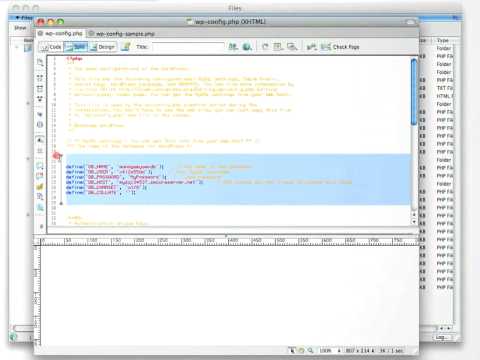Select the TXT File row in Files panel
The image size is (480, 360).
[445, 88]
